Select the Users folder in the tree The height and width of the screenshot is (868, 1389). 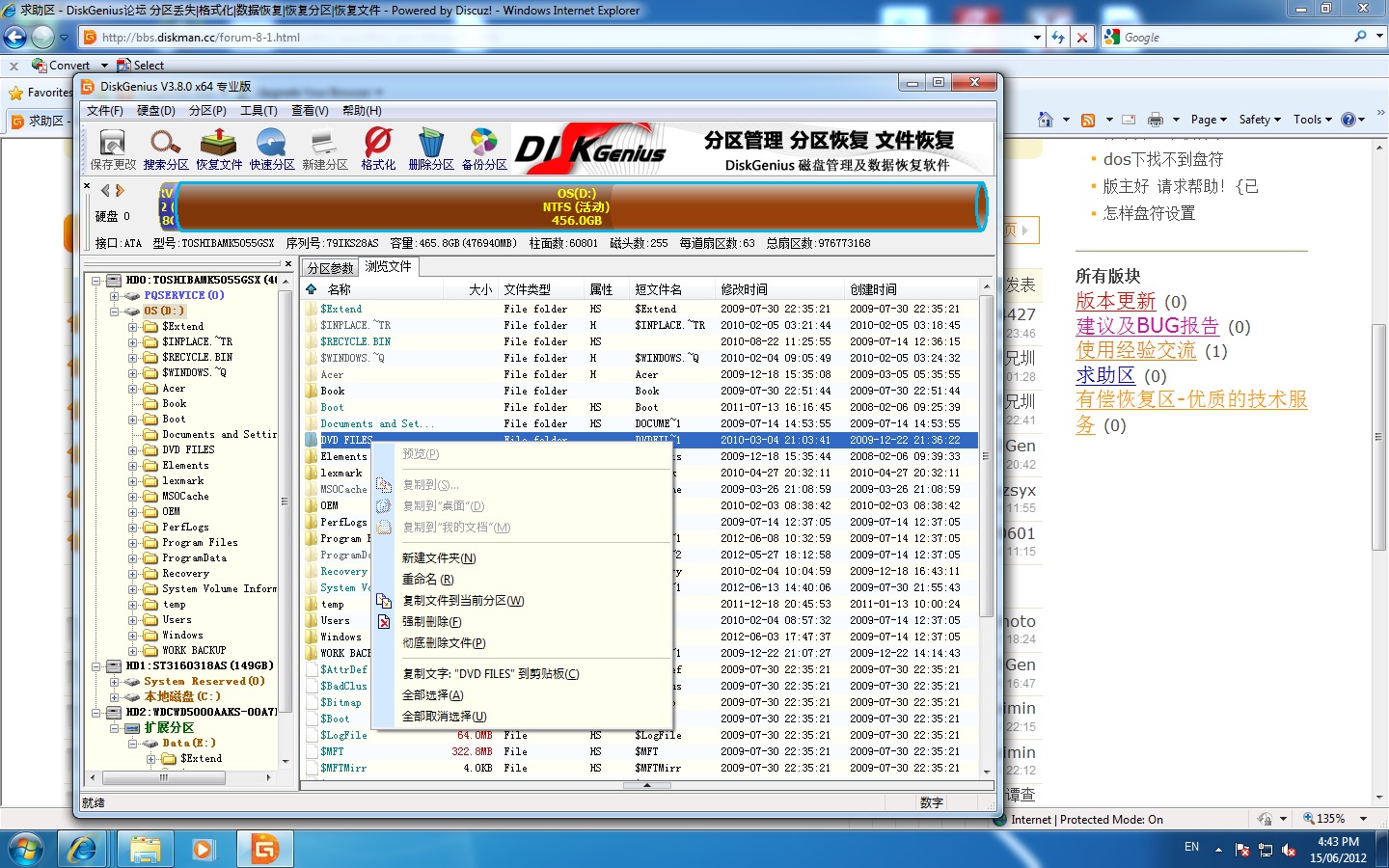177,619
